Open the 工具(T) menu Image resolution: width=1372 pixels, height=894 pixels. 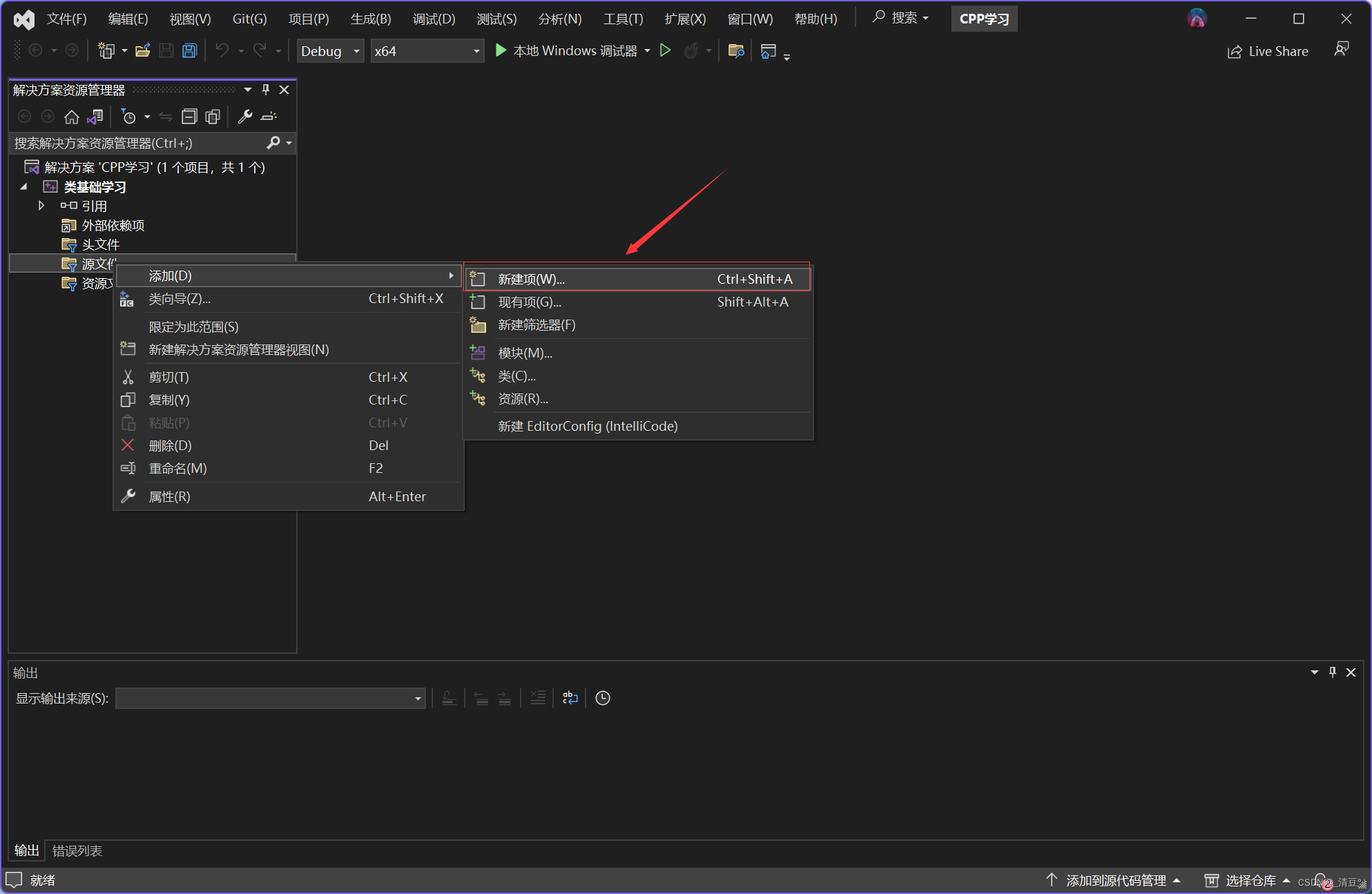pos(623,19)
